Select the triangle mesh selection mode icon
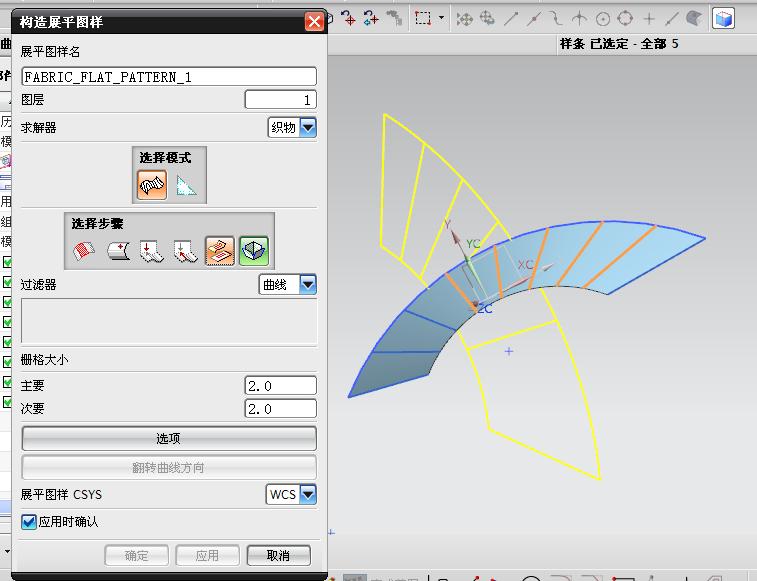Viewport: 757px width, 581px height. 186,184
